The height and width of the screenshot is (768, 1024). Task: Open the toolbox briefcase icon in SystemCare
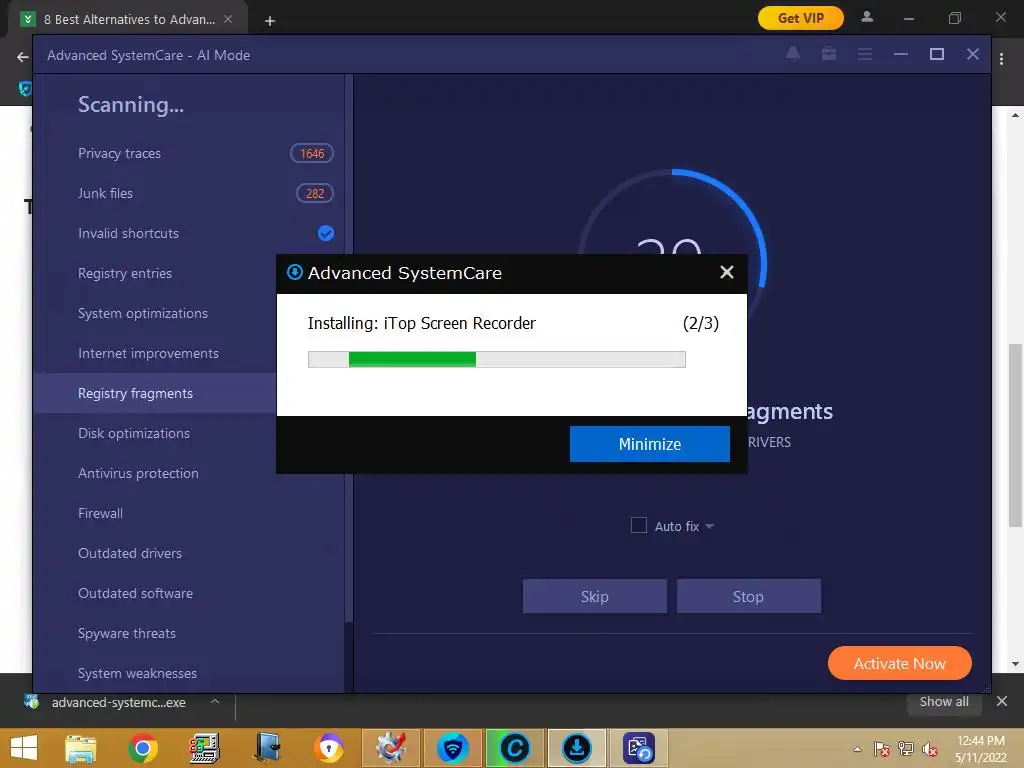pos(829,54)
